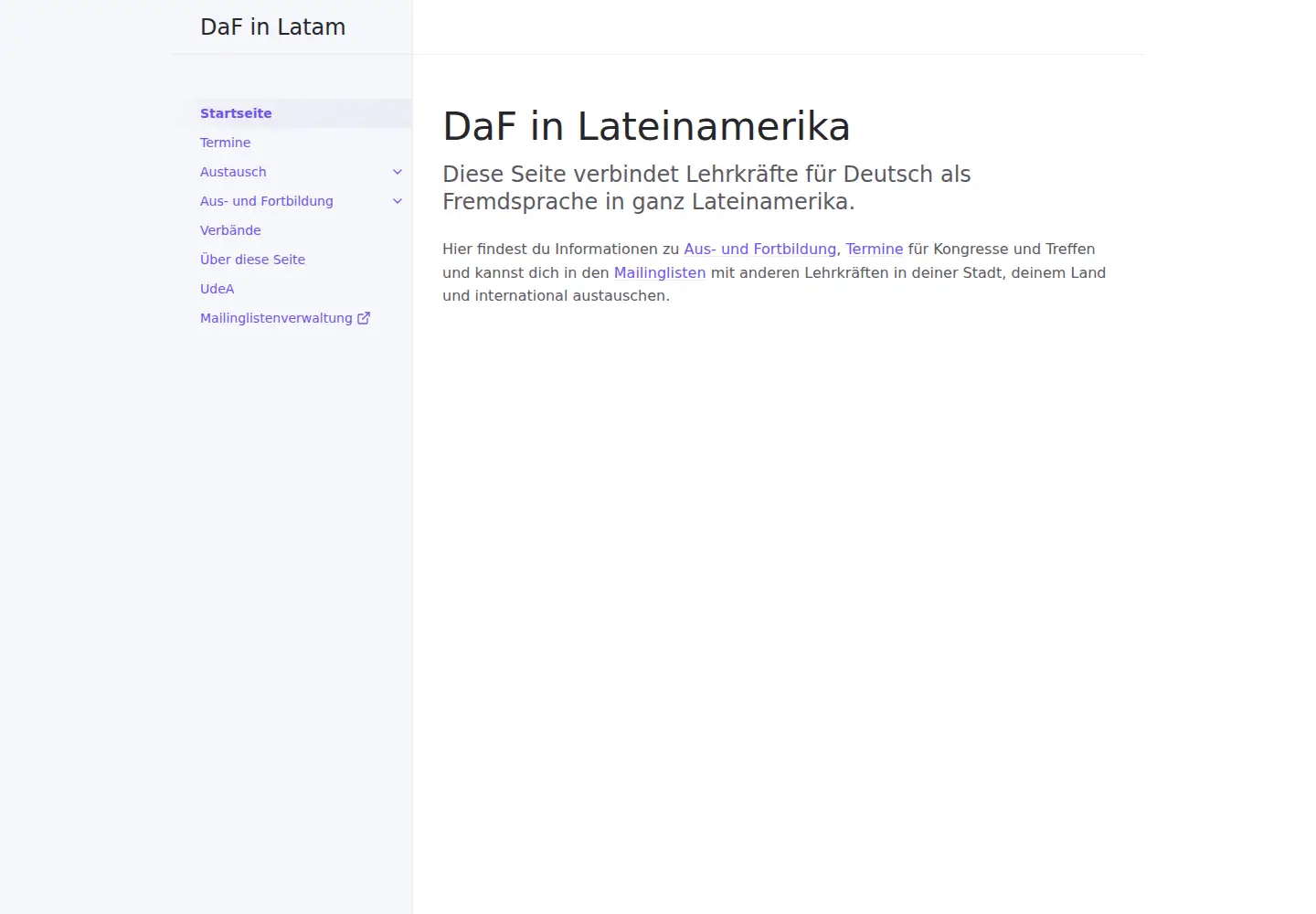Click the DaF in Lateinamerika heading
Screen dimensions: 1316x914
coord(646,126)
